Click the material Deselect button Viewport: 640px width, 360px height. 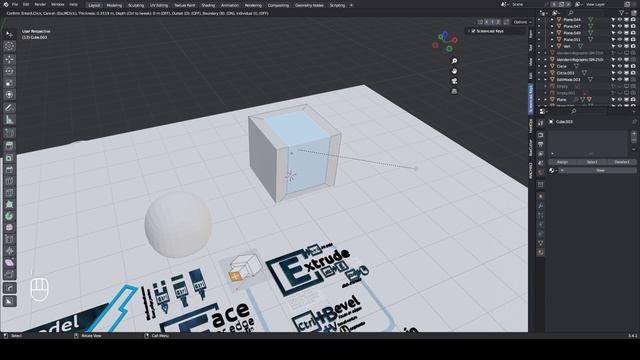pyautogui.click(x=622, y=162)
